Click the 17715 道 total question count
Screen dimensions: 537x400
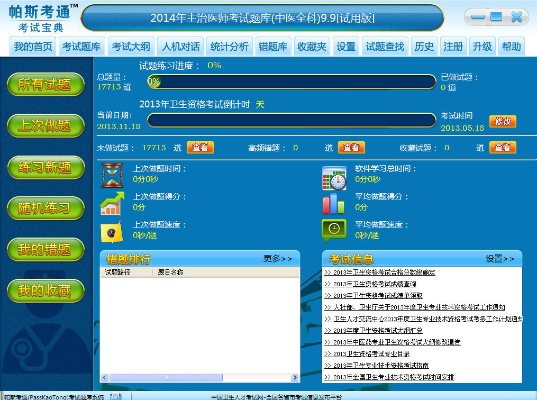[x=114, y=87]
